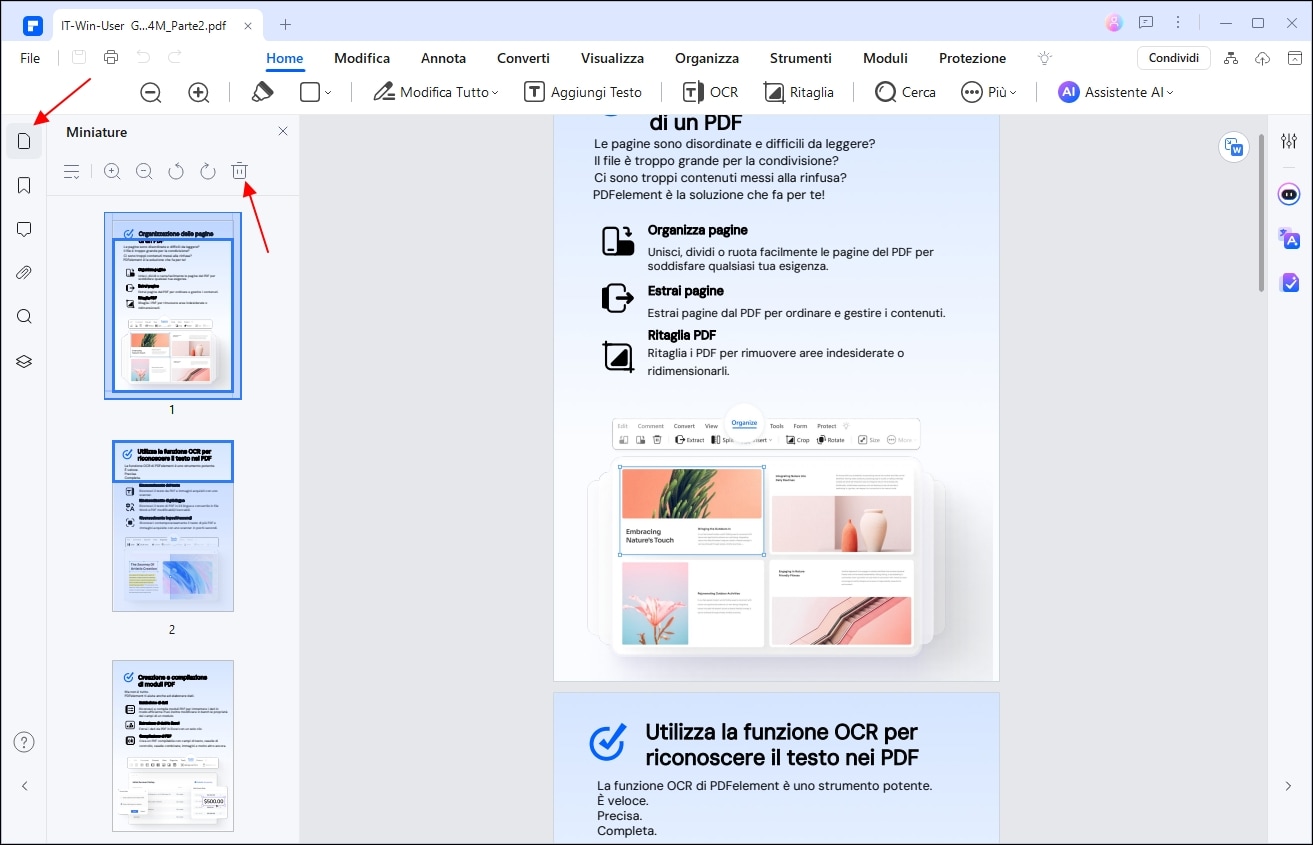Click the OCR button

[x=710, y=92]
